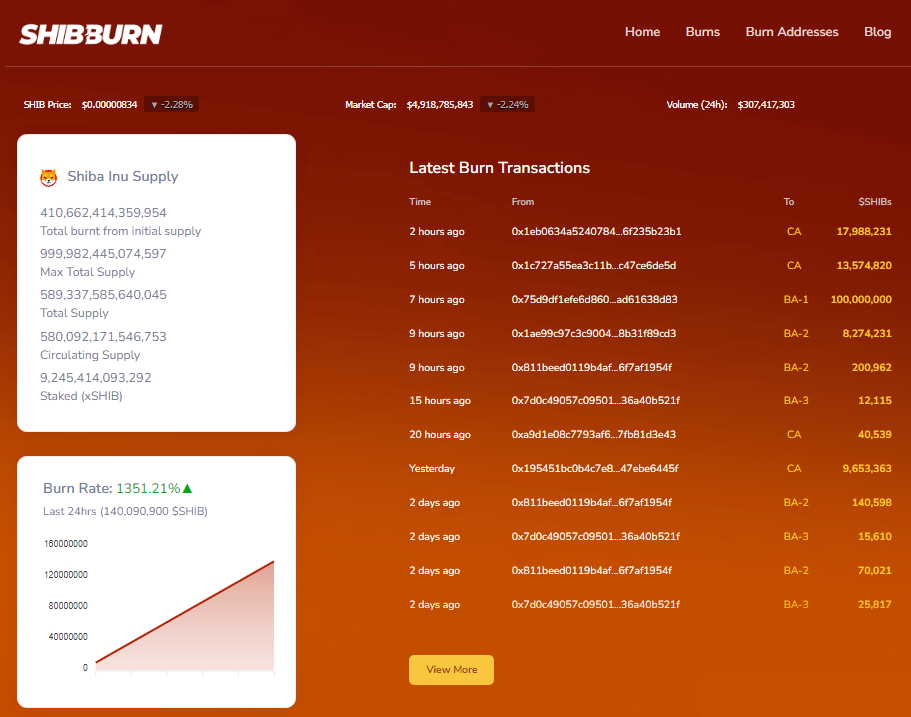Open the Home menu item
Screen dimensions: 911x717
point(642,32)
